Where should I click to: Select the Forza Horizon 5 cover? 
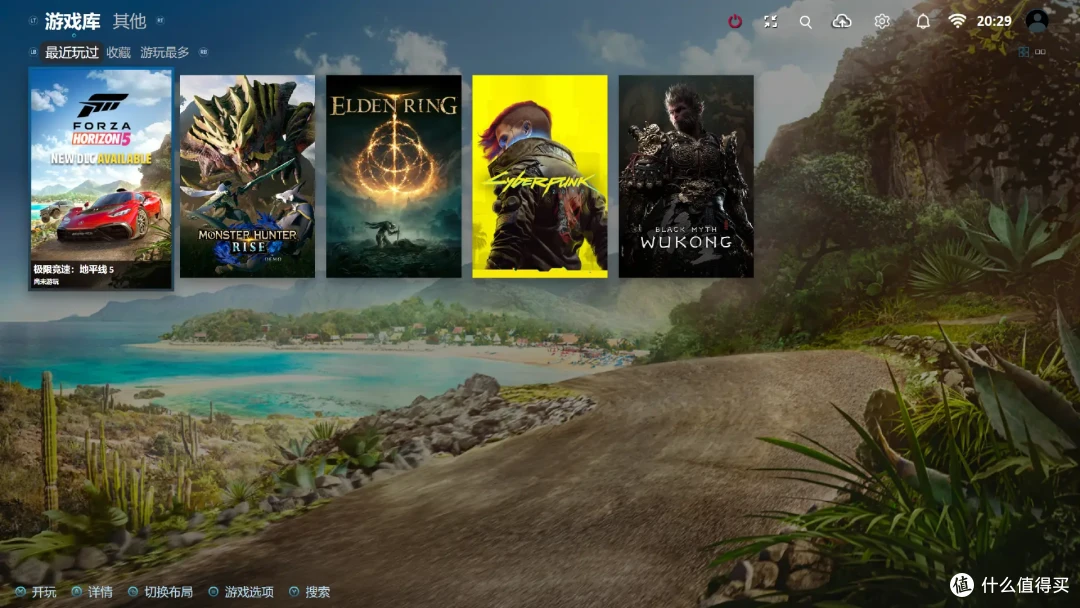click(x=101, y=179)
